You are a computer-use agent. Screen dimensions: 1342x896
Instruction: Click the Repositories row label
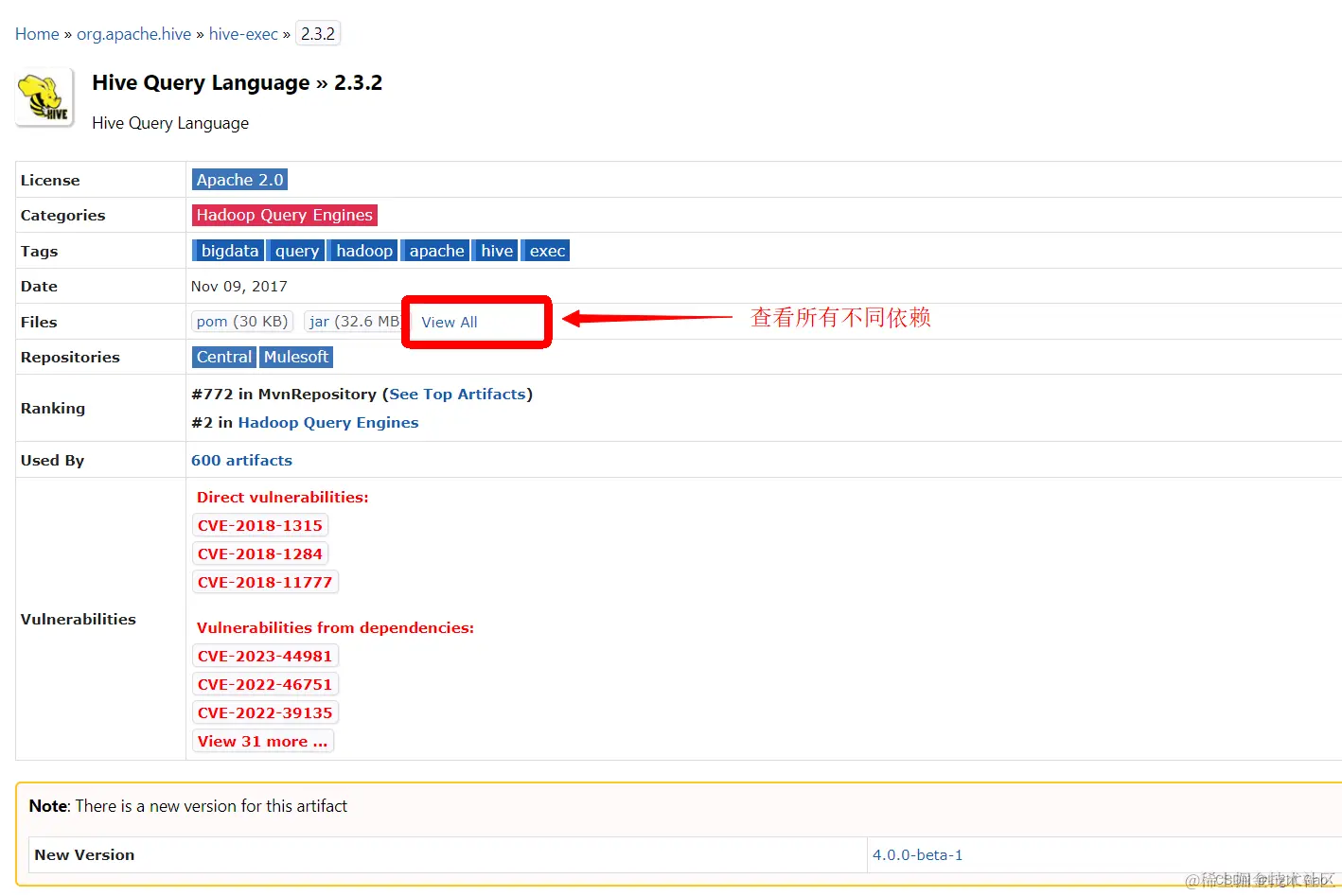click(70, 357)
